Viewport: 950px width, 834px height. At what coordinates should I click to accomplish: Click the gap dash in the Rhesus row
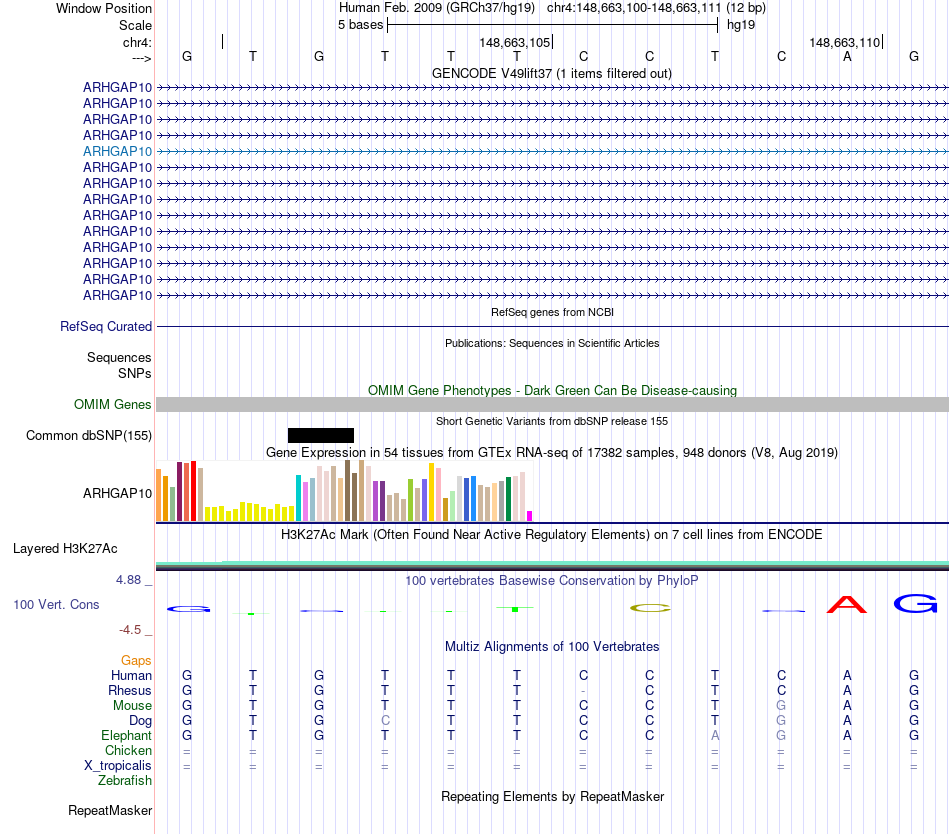583,691
